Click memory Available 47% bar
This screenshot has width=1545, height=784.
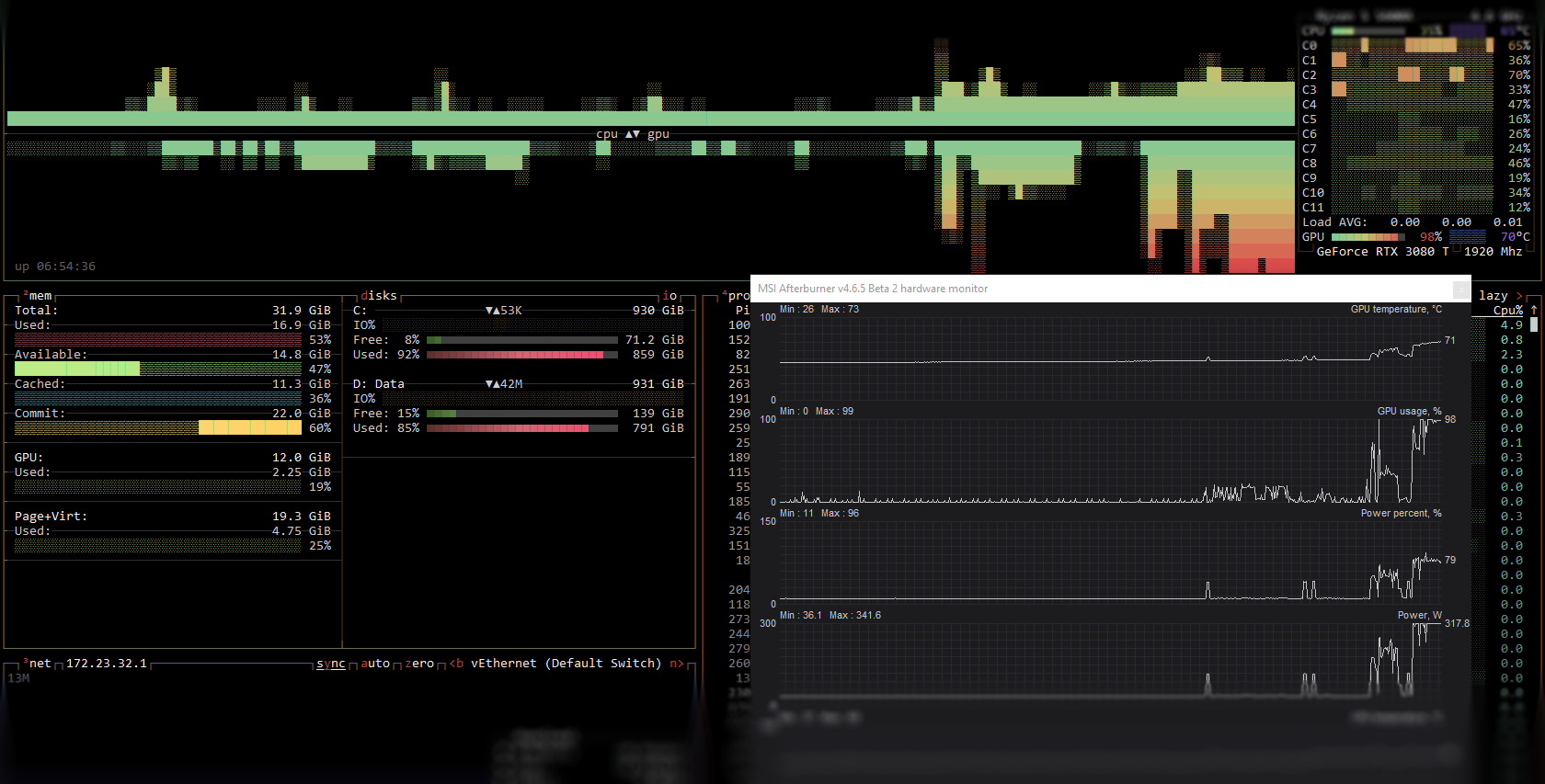click(158, 369)
